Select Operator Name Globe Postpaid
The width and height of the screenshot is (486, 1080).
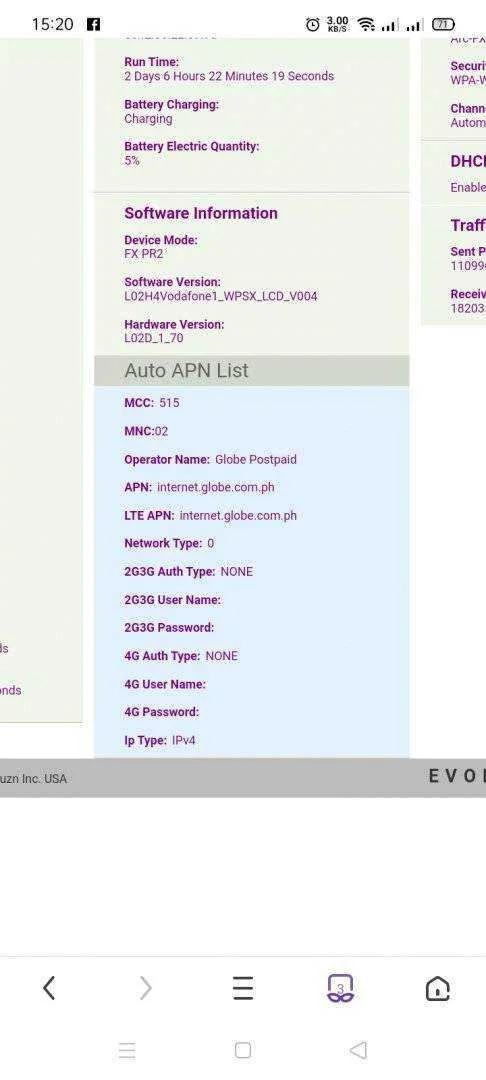pyautogui.click(x=211, y=459)
